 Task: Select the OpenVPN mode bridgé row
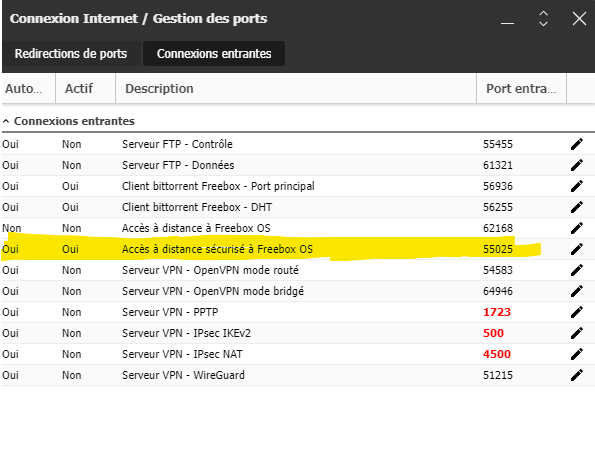coord(298,291)
